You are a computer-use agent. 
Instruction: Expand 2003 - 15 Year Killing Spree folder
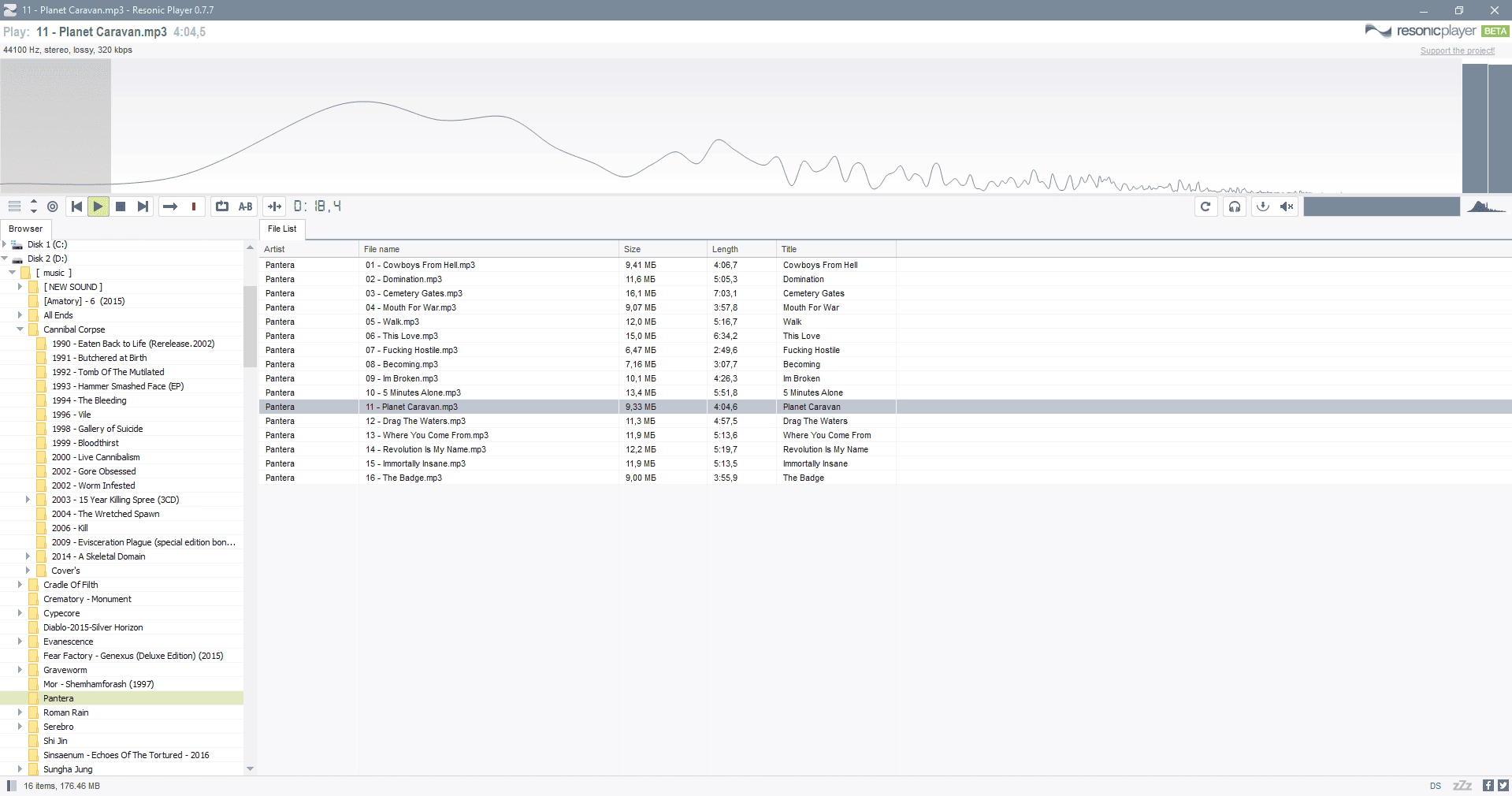tap(28, 500)
